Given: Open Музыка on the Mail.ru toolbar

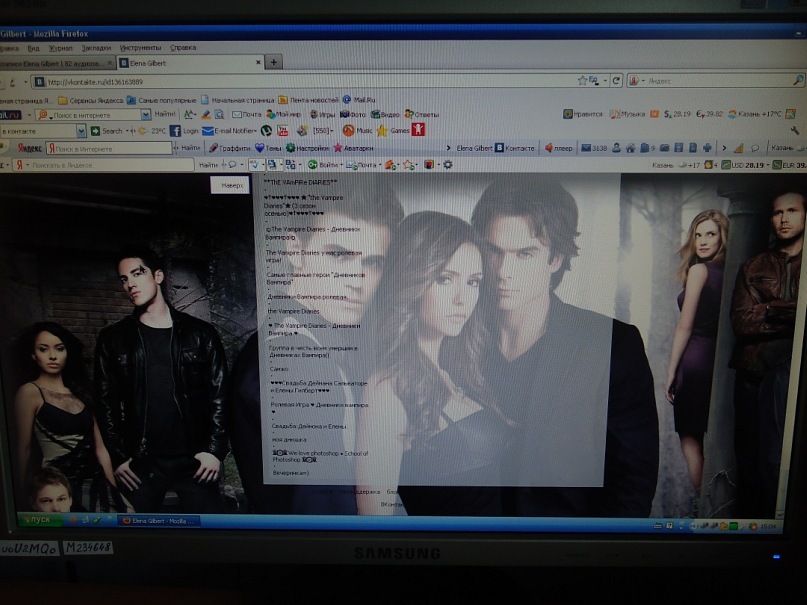Looking at the screenshot, I should pyautogui.click(x=627, y=114).
